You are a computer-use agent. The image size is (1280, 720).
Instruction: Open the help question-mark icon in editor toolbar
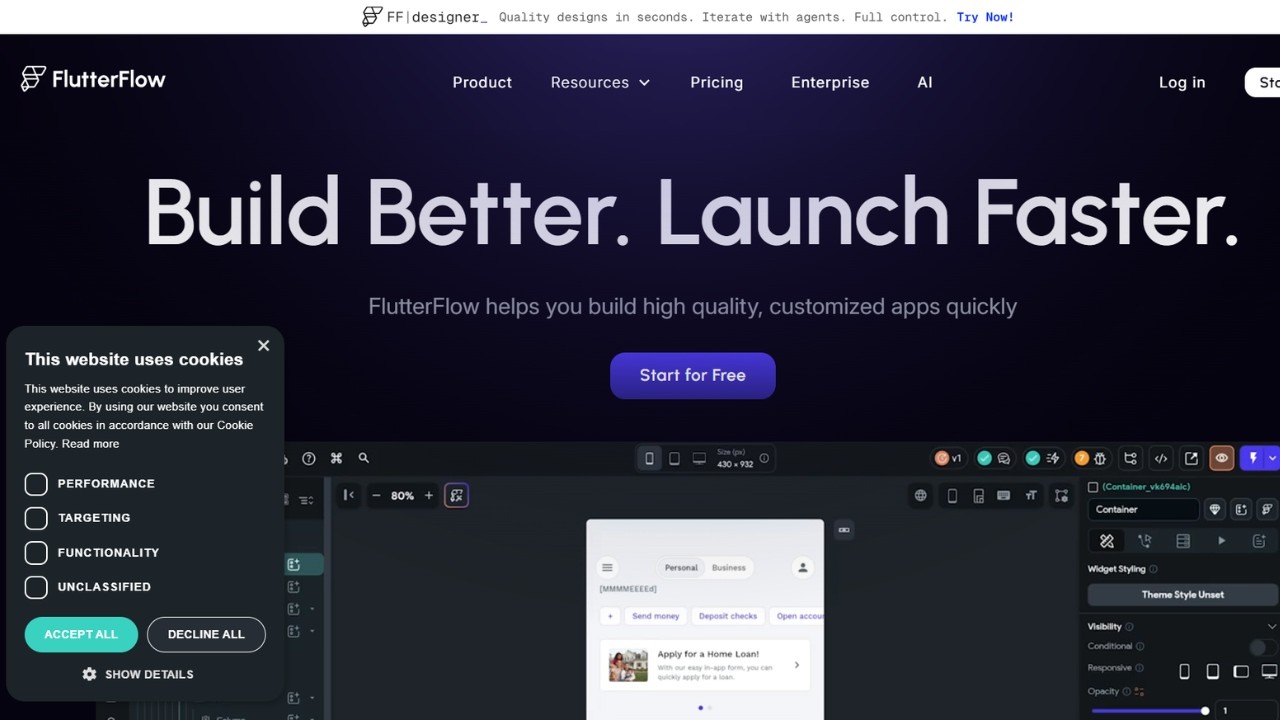(x=309, y=459)
